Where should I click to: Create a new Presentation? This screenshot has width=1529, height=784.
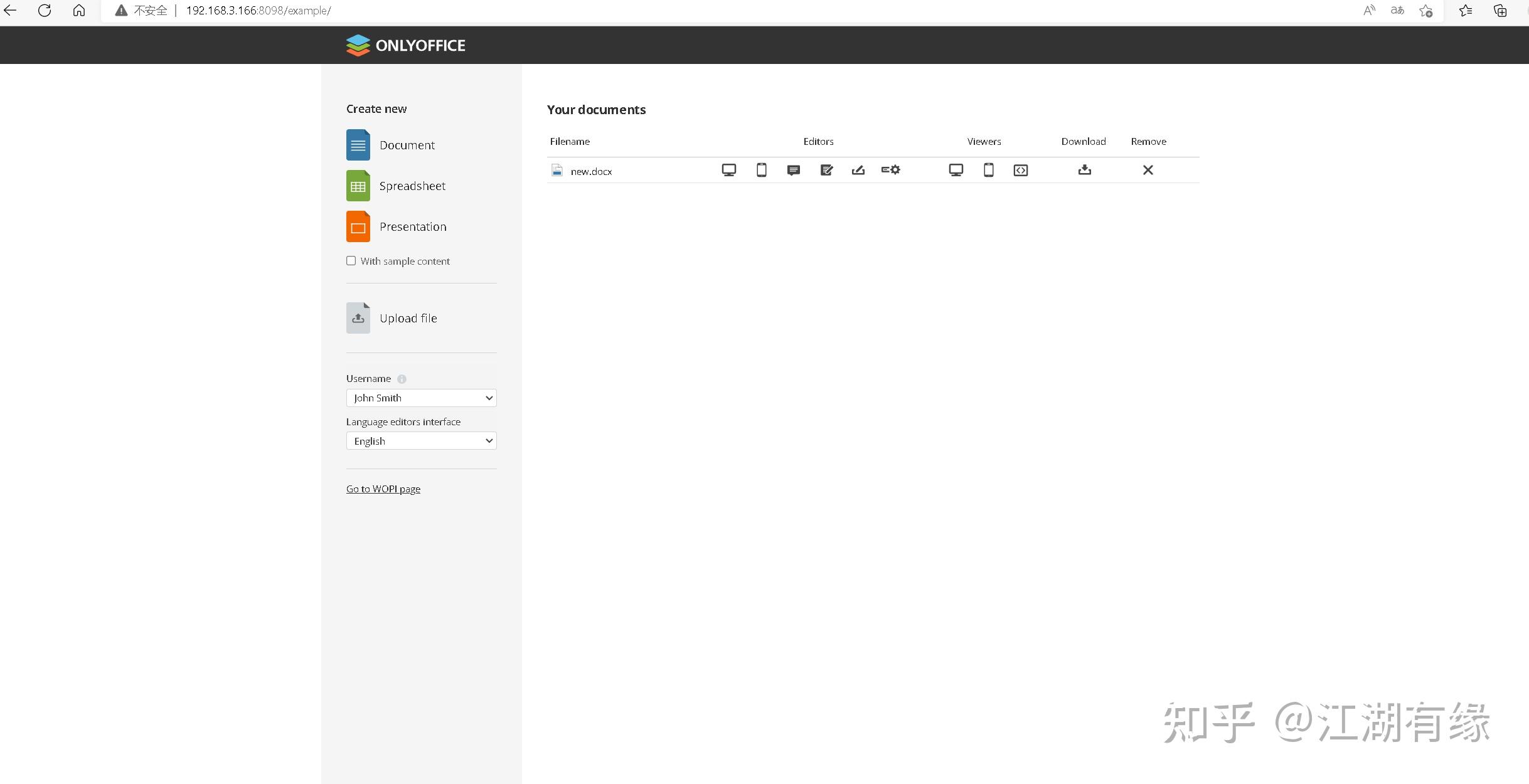pos(413,226)
